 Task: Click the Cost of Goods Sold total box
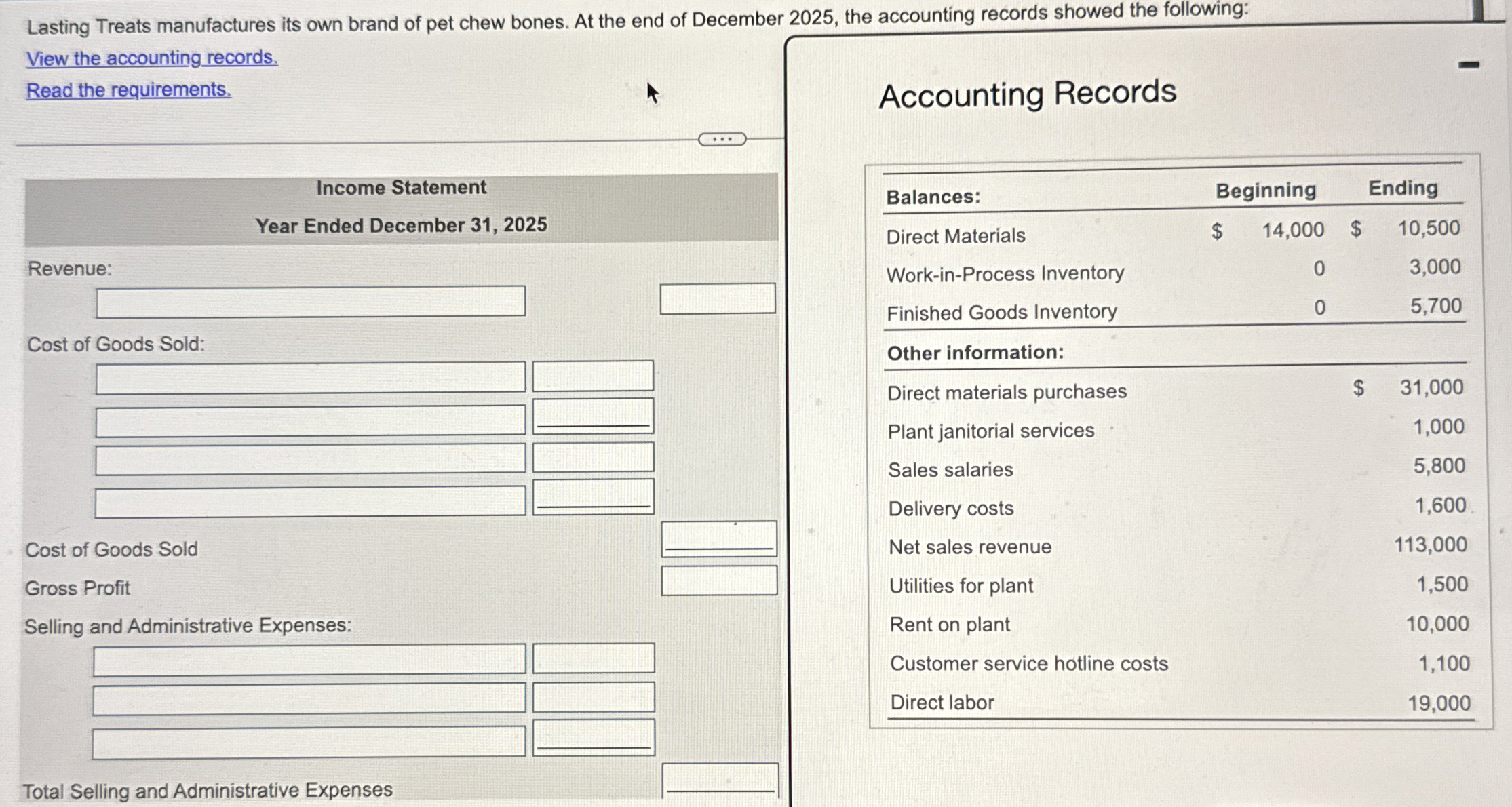click(718, 538)
